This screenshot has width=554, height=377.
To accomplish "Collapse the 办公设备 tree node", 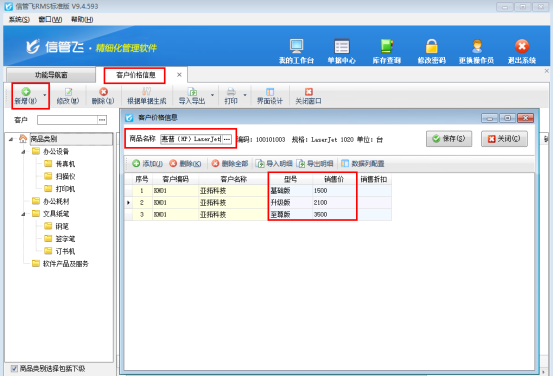I will (x=23, y=152).
